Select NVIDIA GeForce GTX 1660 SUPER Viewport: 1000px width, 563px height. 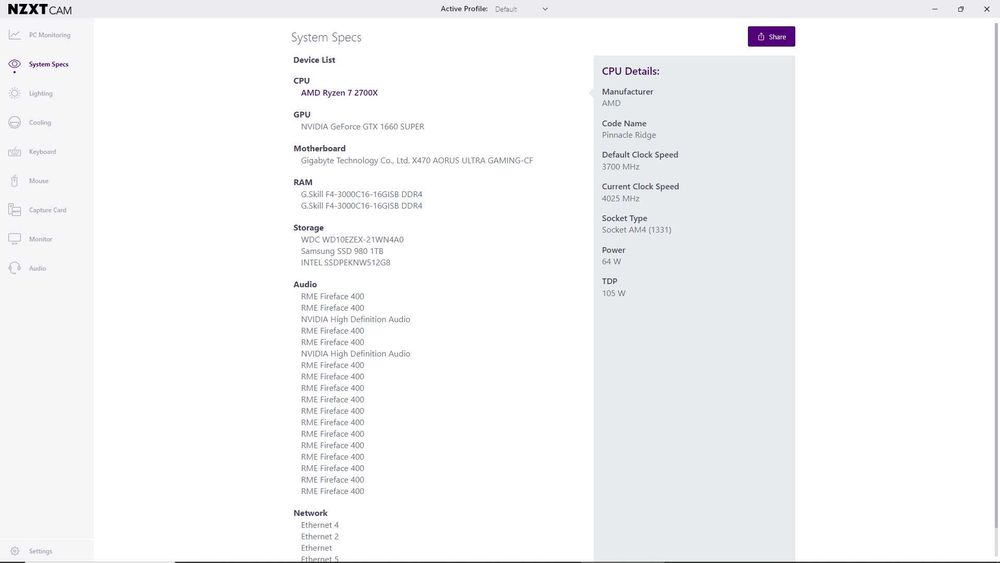click(x=362, y=126)
